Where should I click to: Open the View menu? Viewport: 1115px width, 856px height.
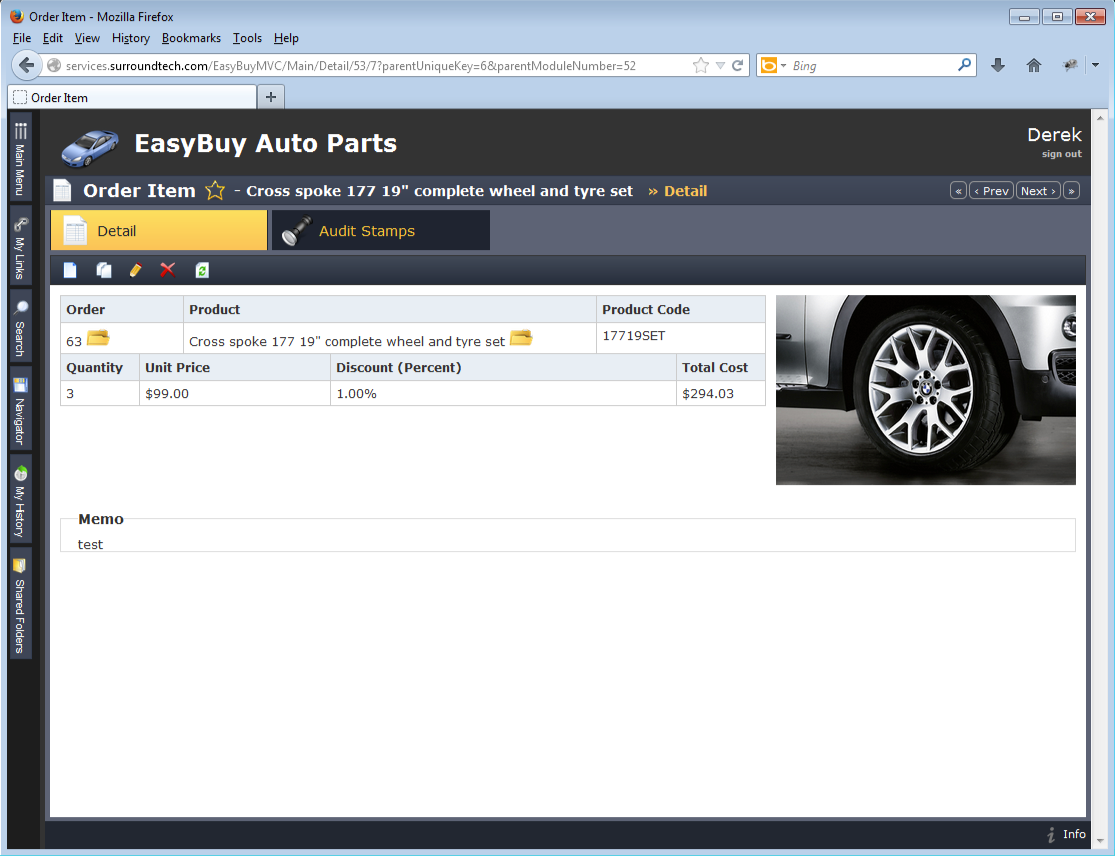pos(87,38)
